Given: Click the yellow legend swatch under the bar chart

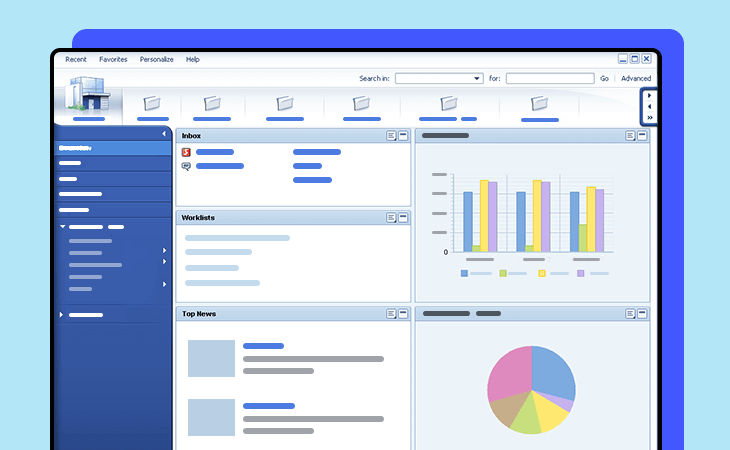Looking at the screenshot, I should [542, 274].
